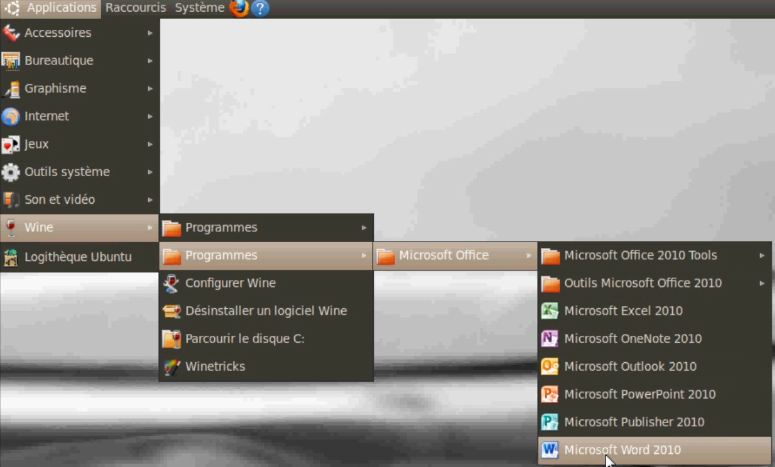Launch Microsoft OneNote 2010
The image size is (775, 467).
[654, 339]
